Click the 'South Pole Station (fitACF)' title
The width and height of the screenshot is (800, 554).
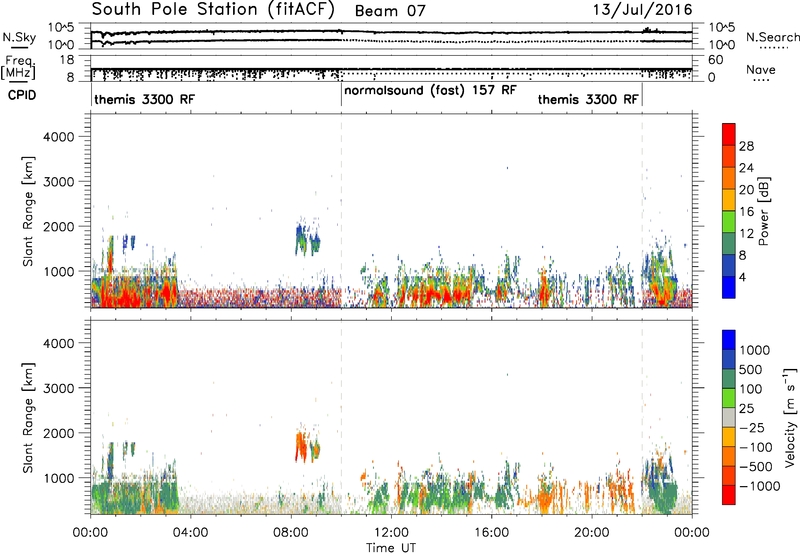[213, 10]
